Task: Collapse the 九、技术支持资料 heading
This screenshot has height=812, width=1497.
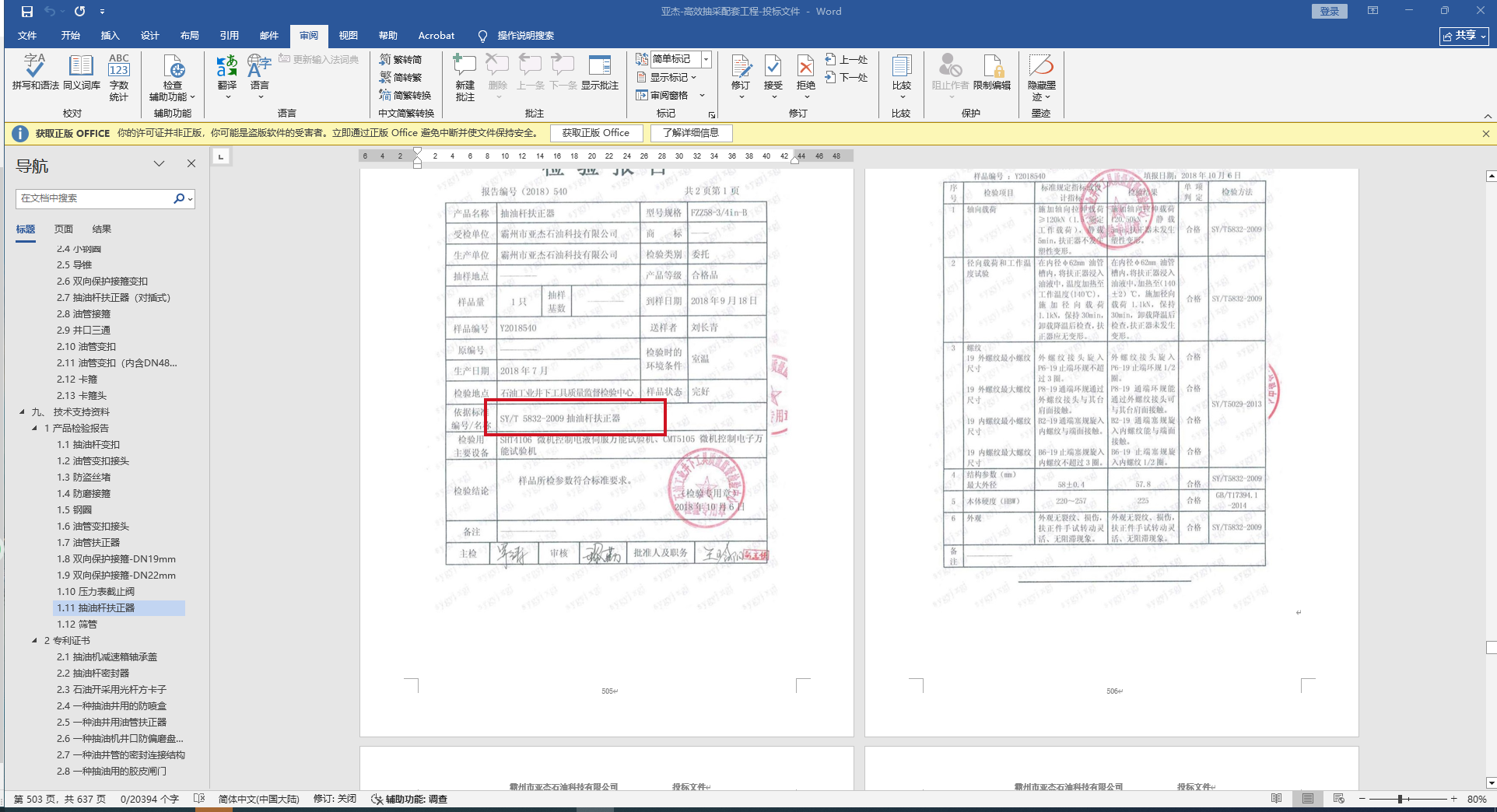Action: tap(22, 412)
